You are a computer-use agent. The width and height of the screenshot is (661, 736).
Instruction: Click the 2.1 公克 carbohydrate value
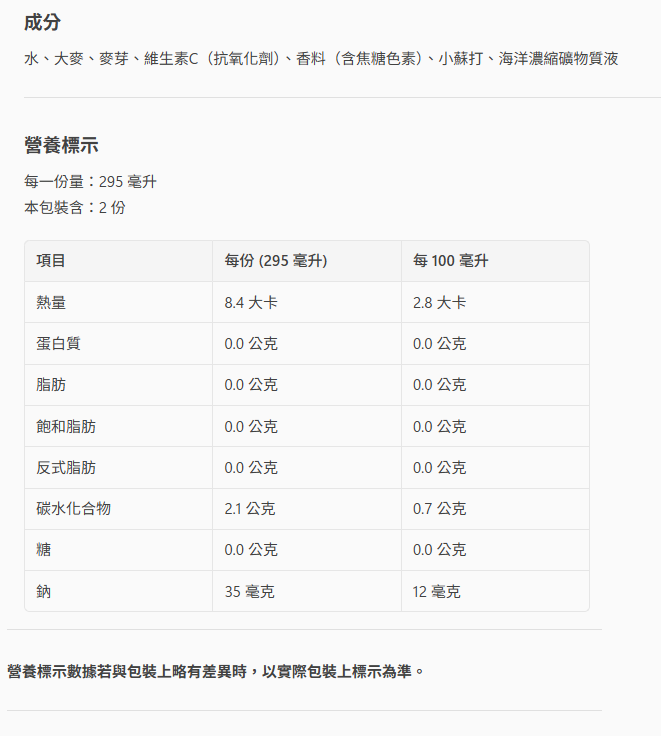(x=250, y=508)
